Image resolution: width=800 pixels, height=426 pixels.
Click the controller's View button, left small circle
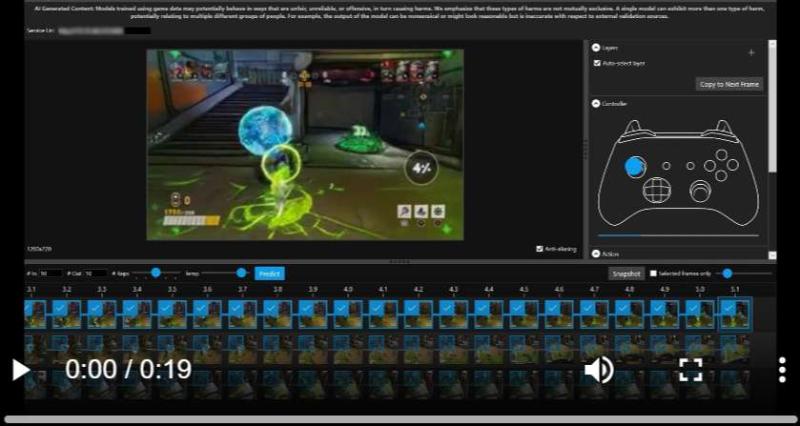666,166
